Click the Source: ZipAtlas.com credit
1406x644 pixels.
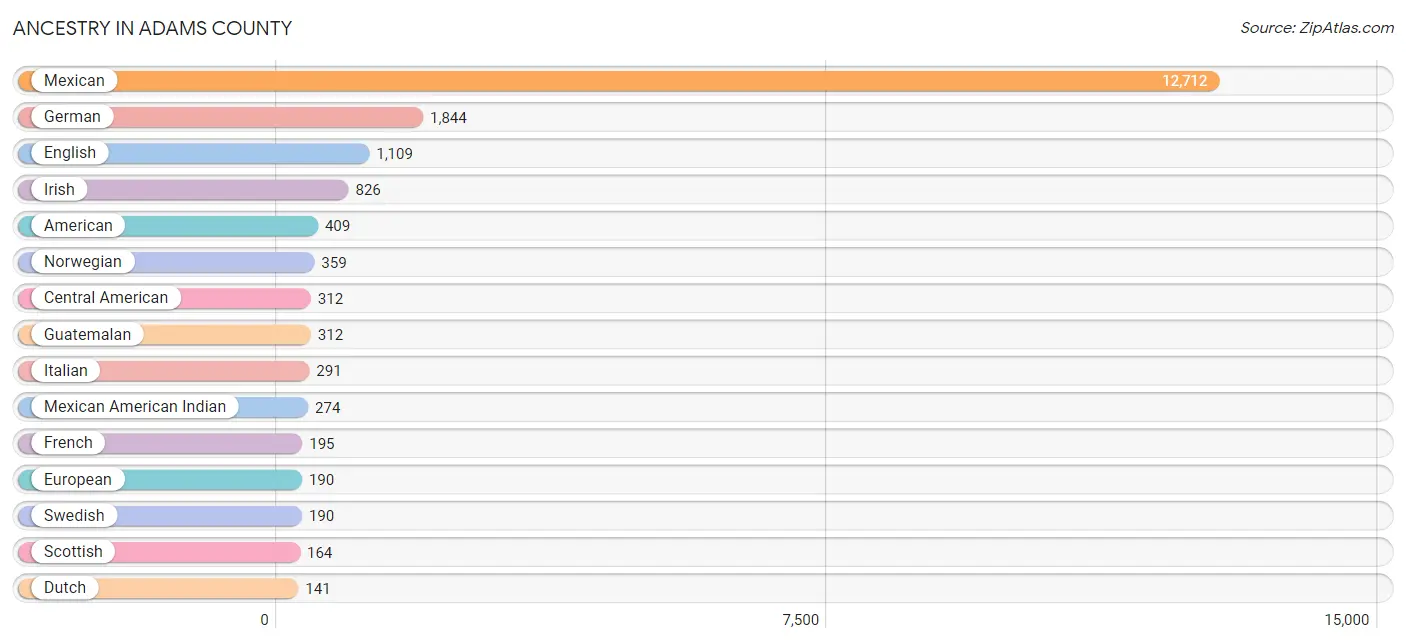click(1317, 28)
